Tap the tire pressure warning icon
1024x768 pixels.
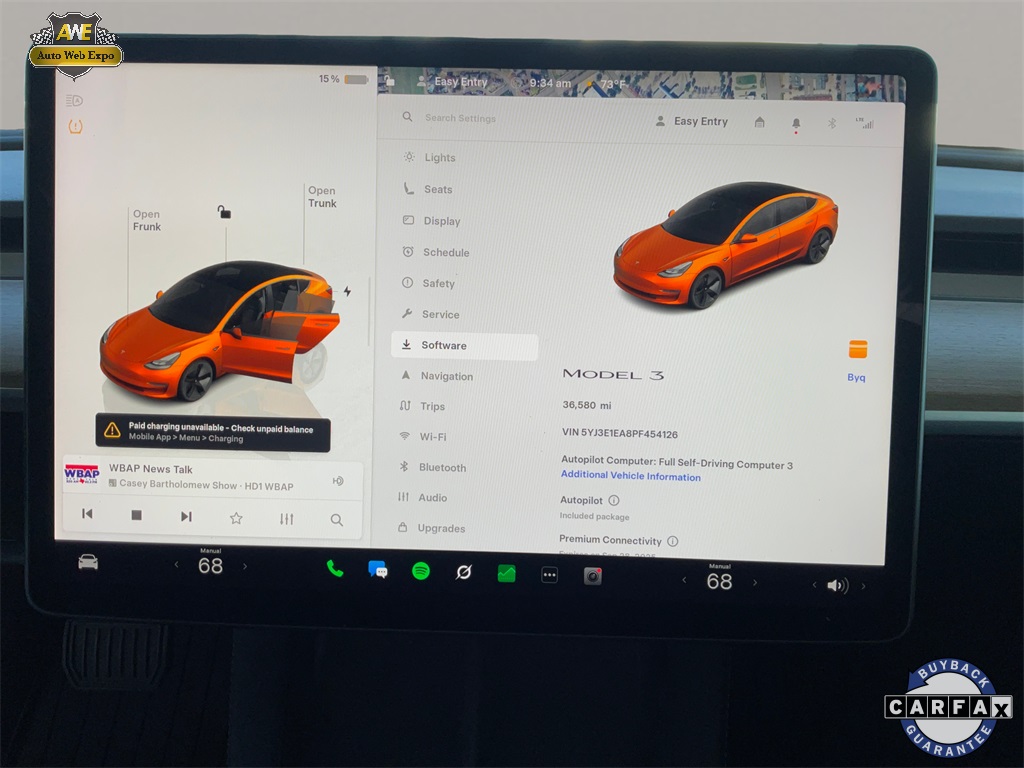(x=76, y=126)
